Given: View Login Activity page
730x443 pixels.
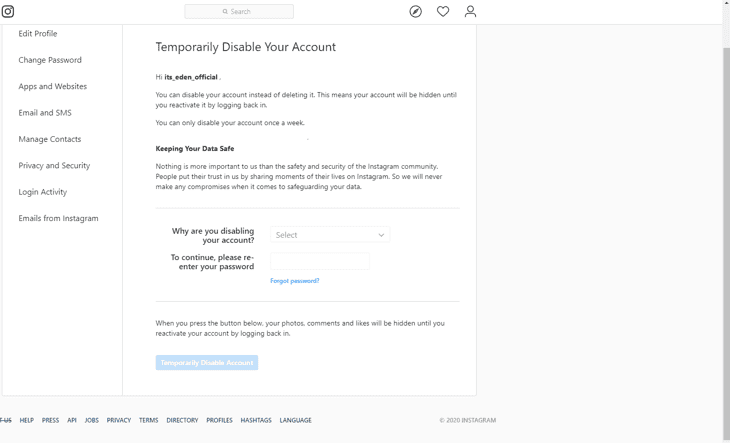Looking at the screenshot, I should 42,192.
